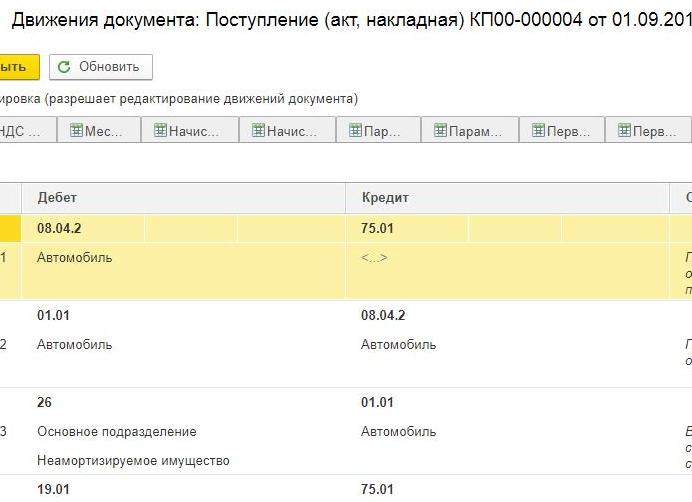Select debit account 26 cell
The height and width of the screenshot is (502, 692).
(44, 402)
